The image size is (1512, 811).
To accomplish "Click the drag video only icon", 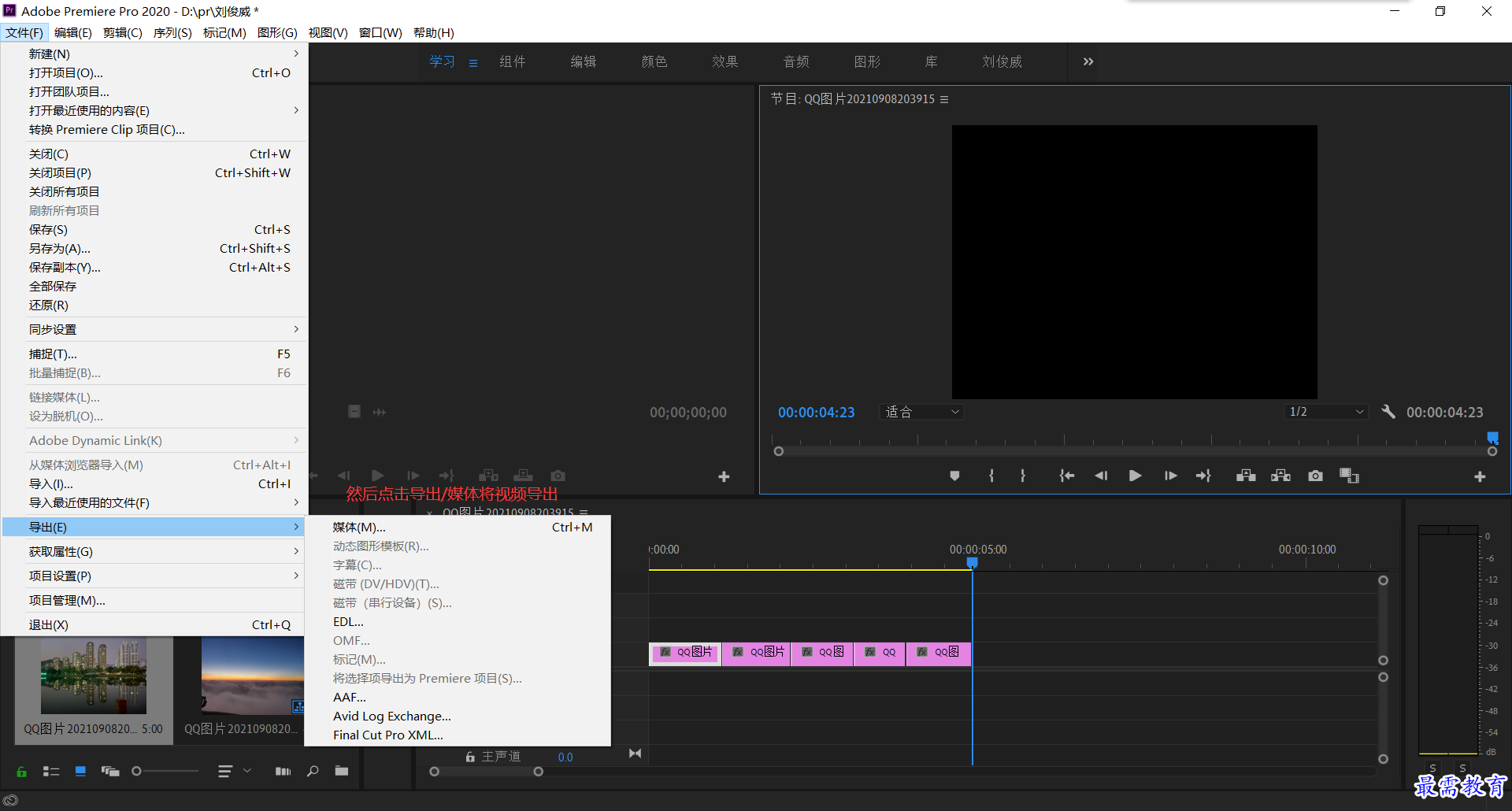I will pos(354,412).
